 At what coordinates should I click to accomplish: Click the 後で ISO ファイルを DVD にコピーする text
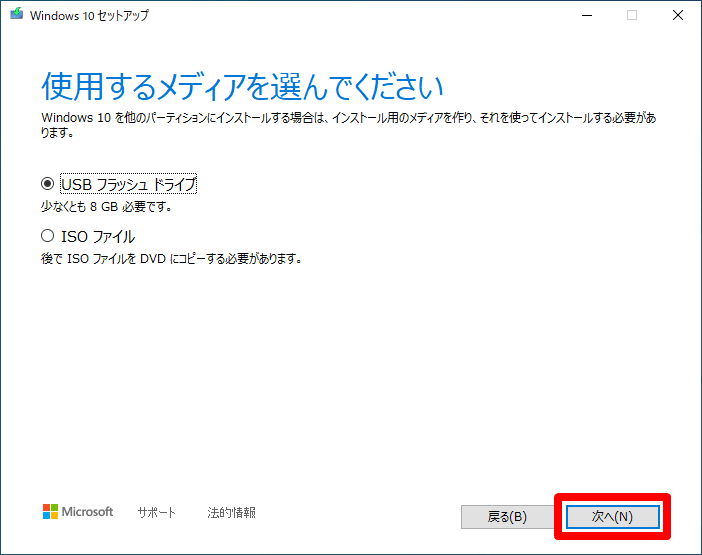(133, 259)
